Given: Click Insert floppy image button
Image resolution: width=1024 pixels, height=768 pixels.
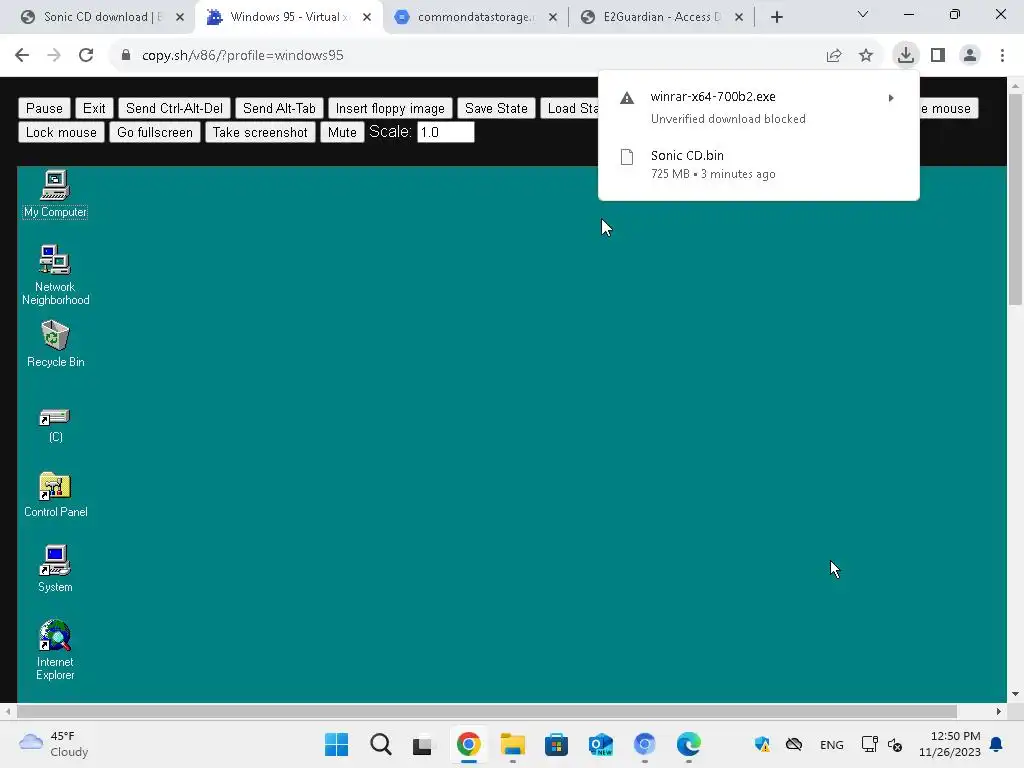Looking at the screenshot, I should (390, 108).
